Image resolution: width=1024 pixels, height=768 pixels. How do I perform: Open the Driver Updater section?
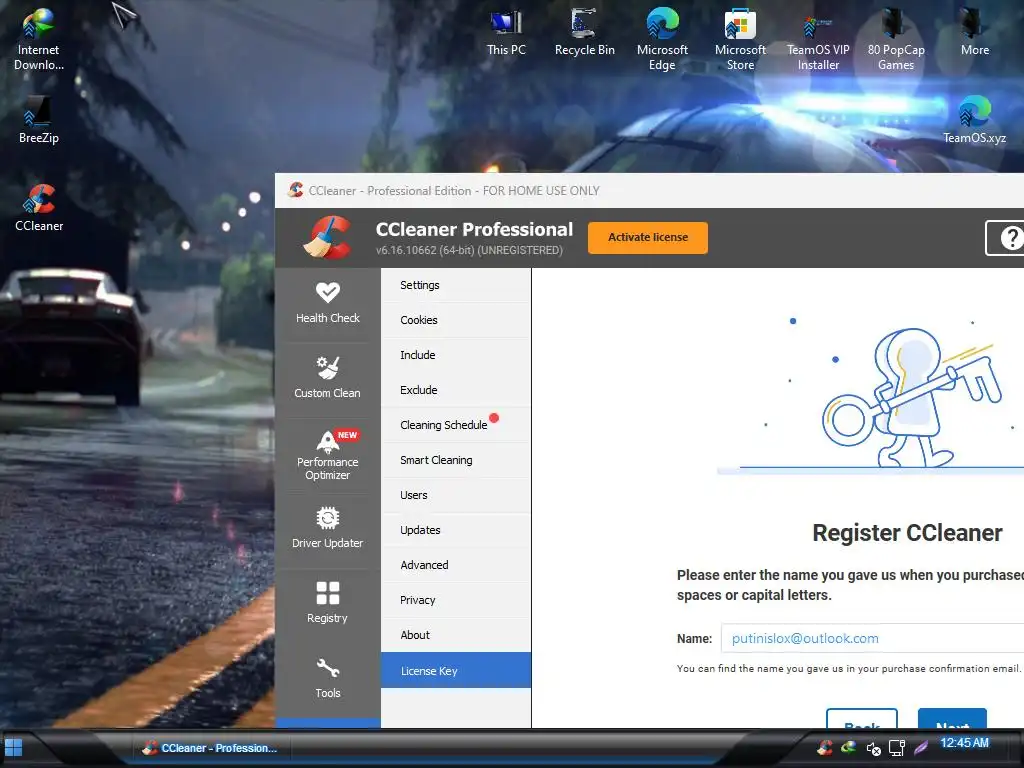[x=327, y=528]
